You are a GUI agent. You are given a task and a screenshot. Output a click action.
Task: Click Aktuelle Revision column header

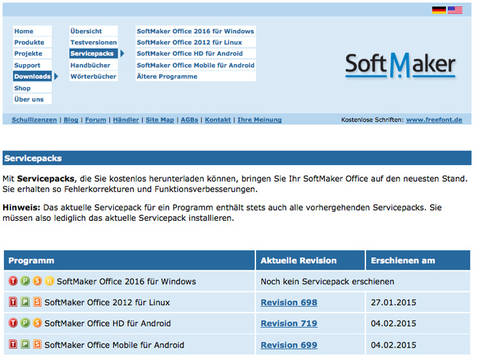pyautogui.click(x=310, y=260)
